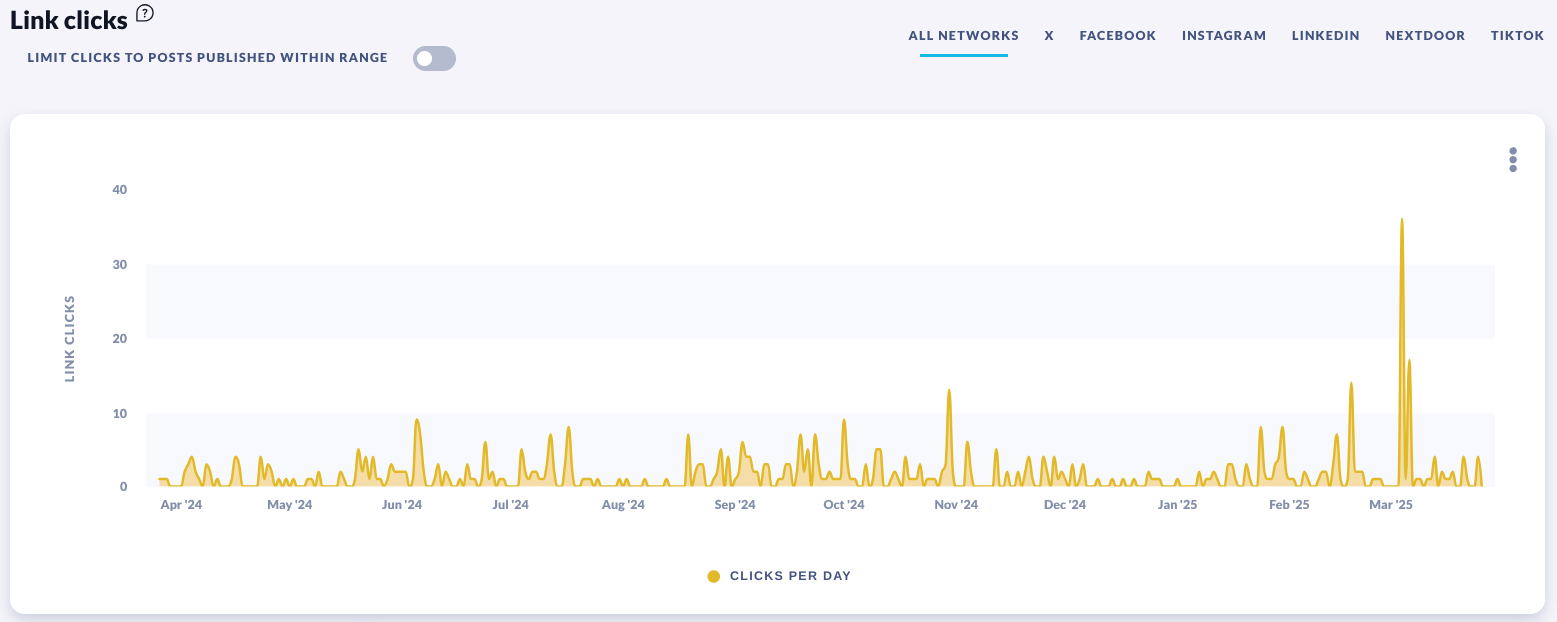The width and height of the screenshot is (1557, 622).
Task: Click the Link clicks heading
Action: (x=69, y=19)
